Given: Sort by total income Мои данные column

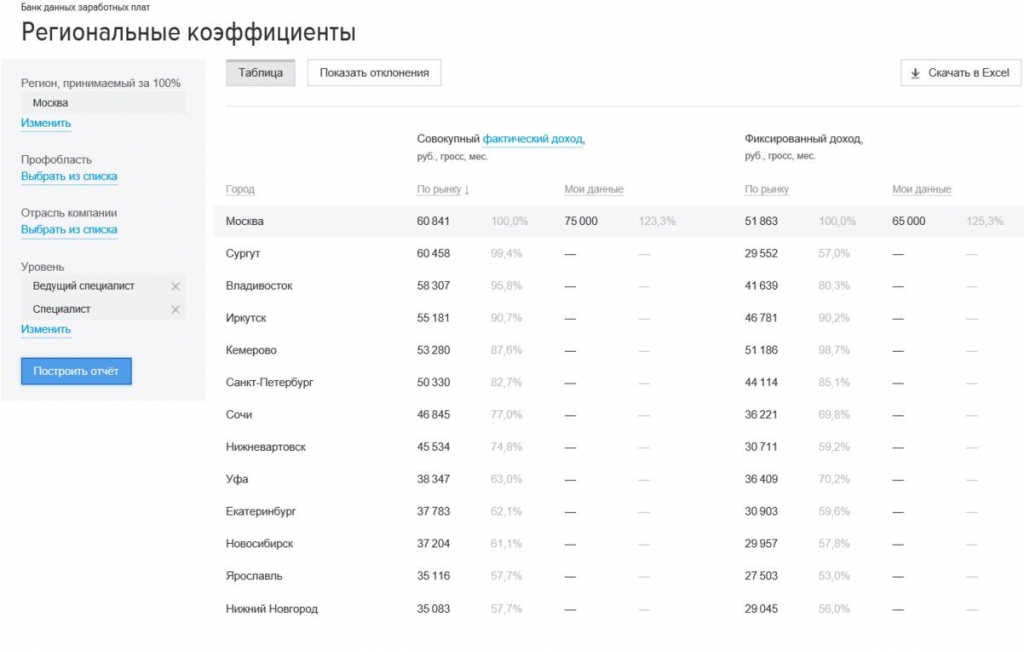Looking at the screenshot, I should pyautogui.click(x=593, y=190).
